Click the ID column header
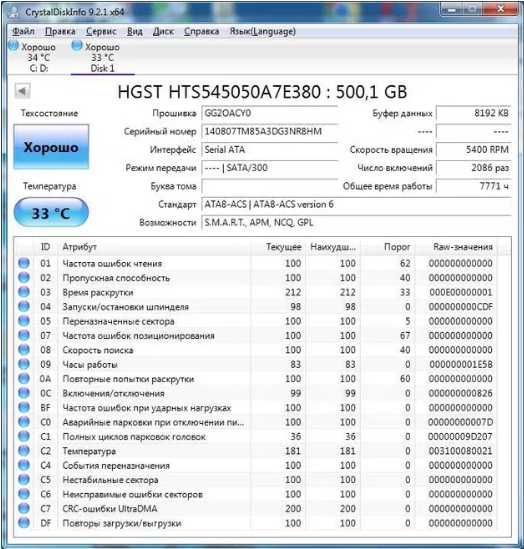 point(45,247)
